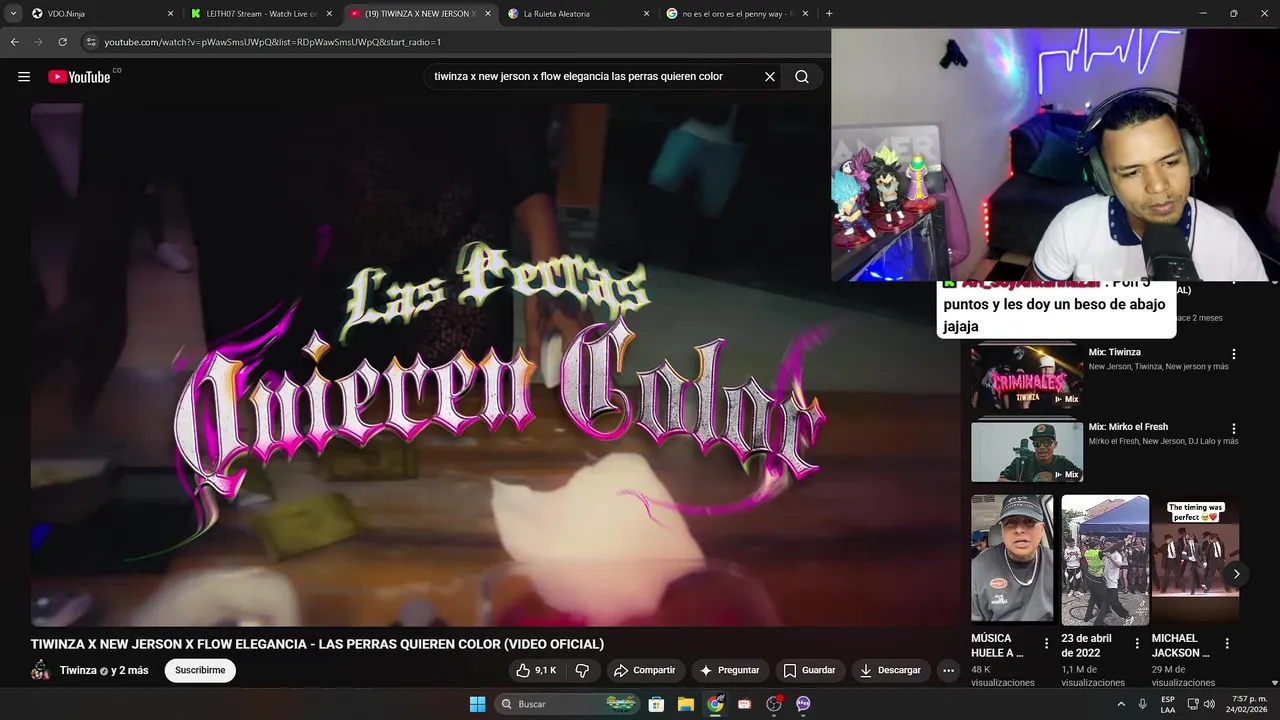The width and height of the screenshot is (1280, 720).
Task: Open options menu for Mix: Mirko el Fresh
Action: (1234, 429)
